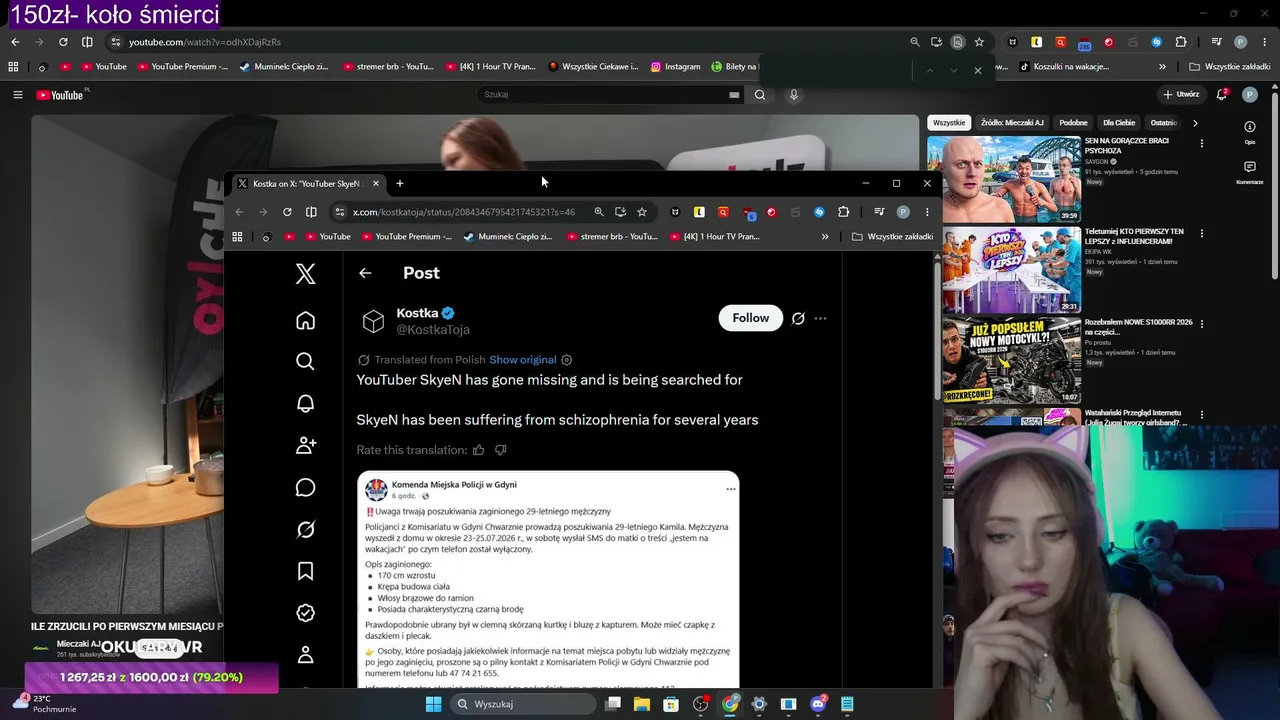The height and width of the screenshot is (720, 1280).
Task: Switch to the Kostka on X browser tab
Action: pyautogui.click(x=307, y=184)
